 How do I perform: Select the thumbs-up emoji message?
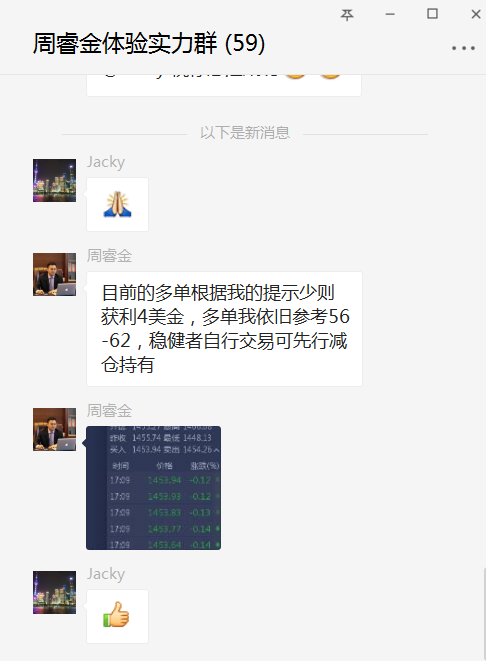click(118, 616)
